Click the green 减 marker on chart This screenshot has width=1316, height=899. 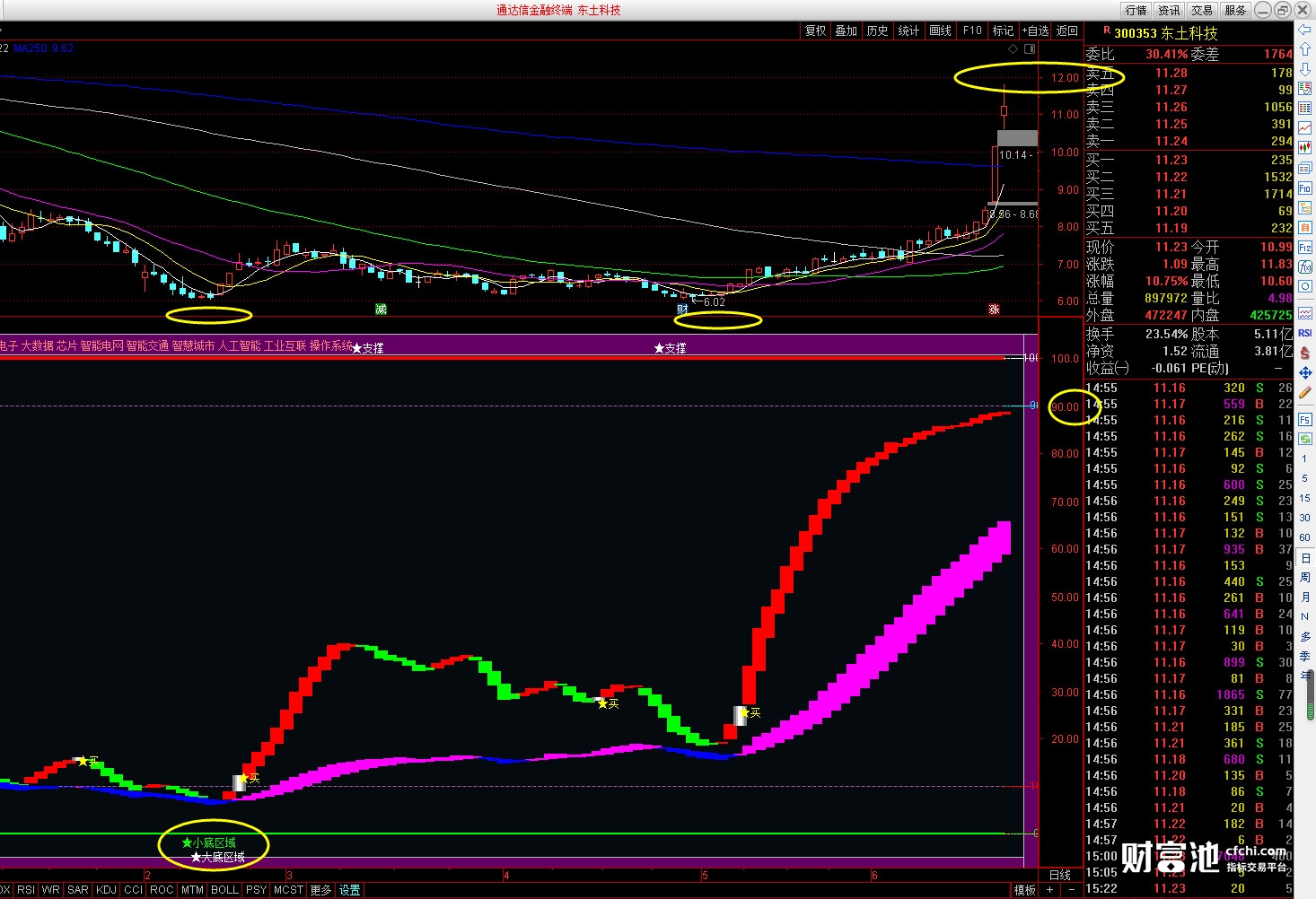(x=381, y=309)
